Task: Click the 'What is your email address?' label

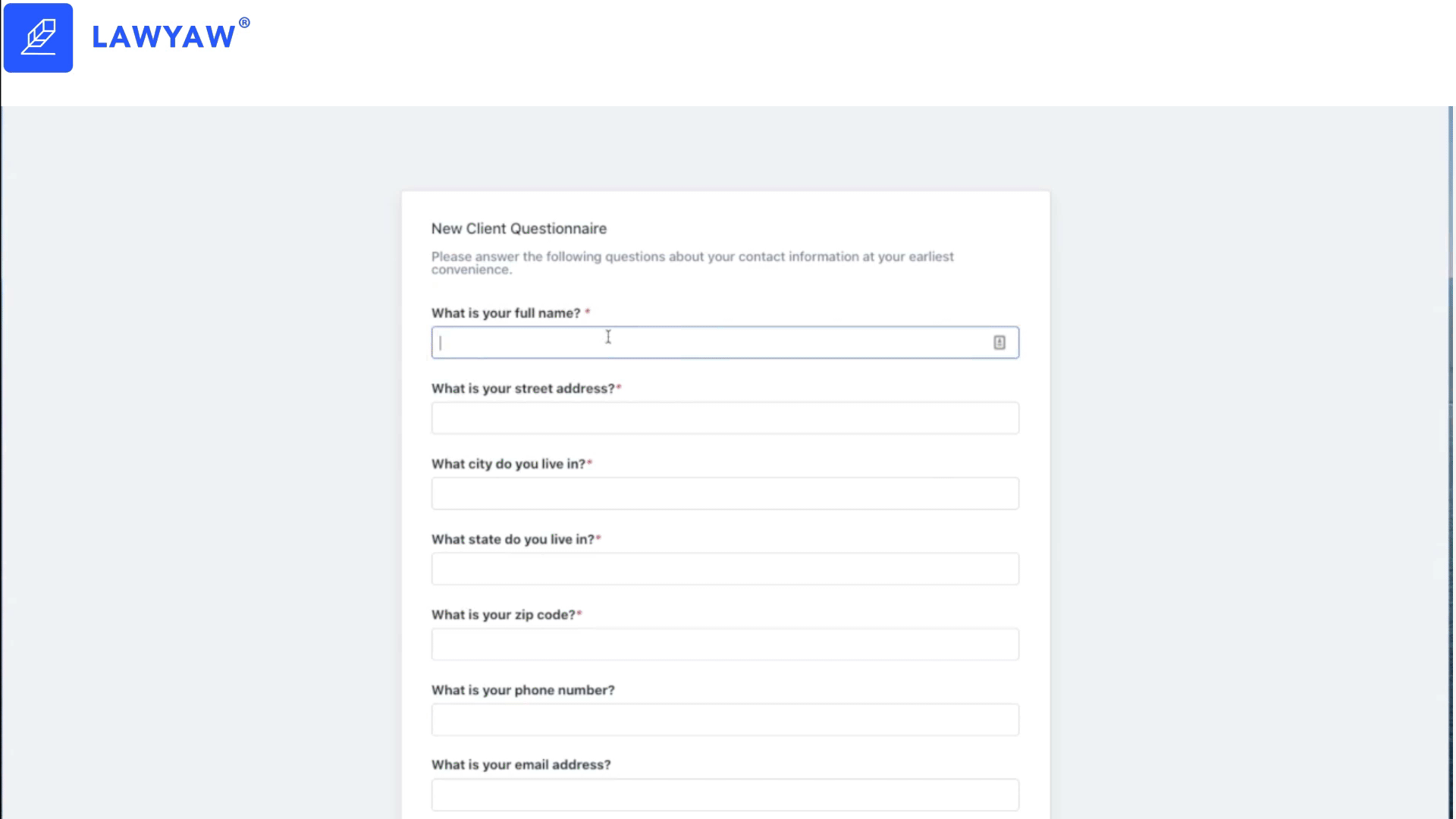Action: click(x=521, y=765)
